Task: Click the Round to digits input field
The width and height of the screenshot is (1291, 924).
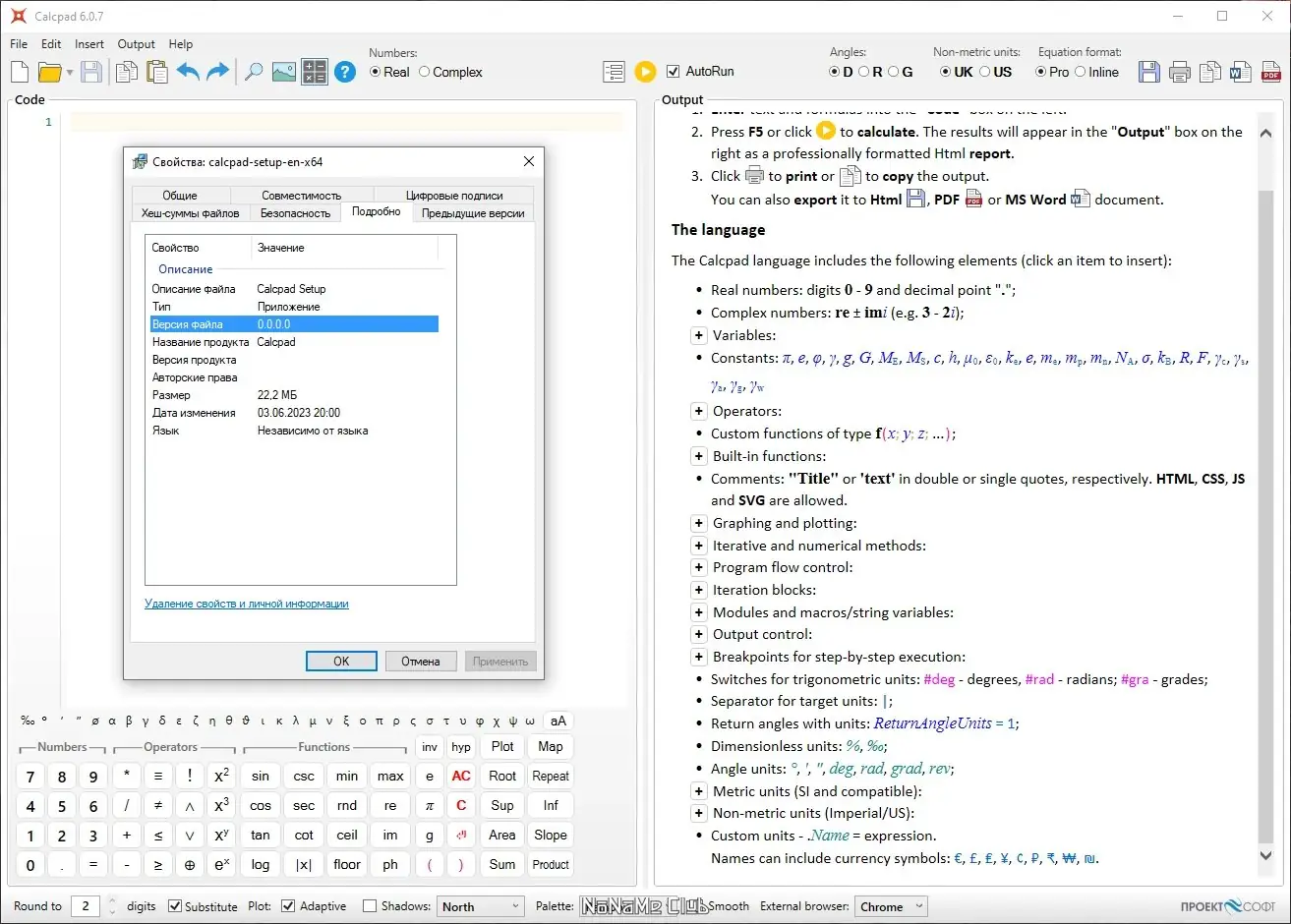Action: coord(86,906)
